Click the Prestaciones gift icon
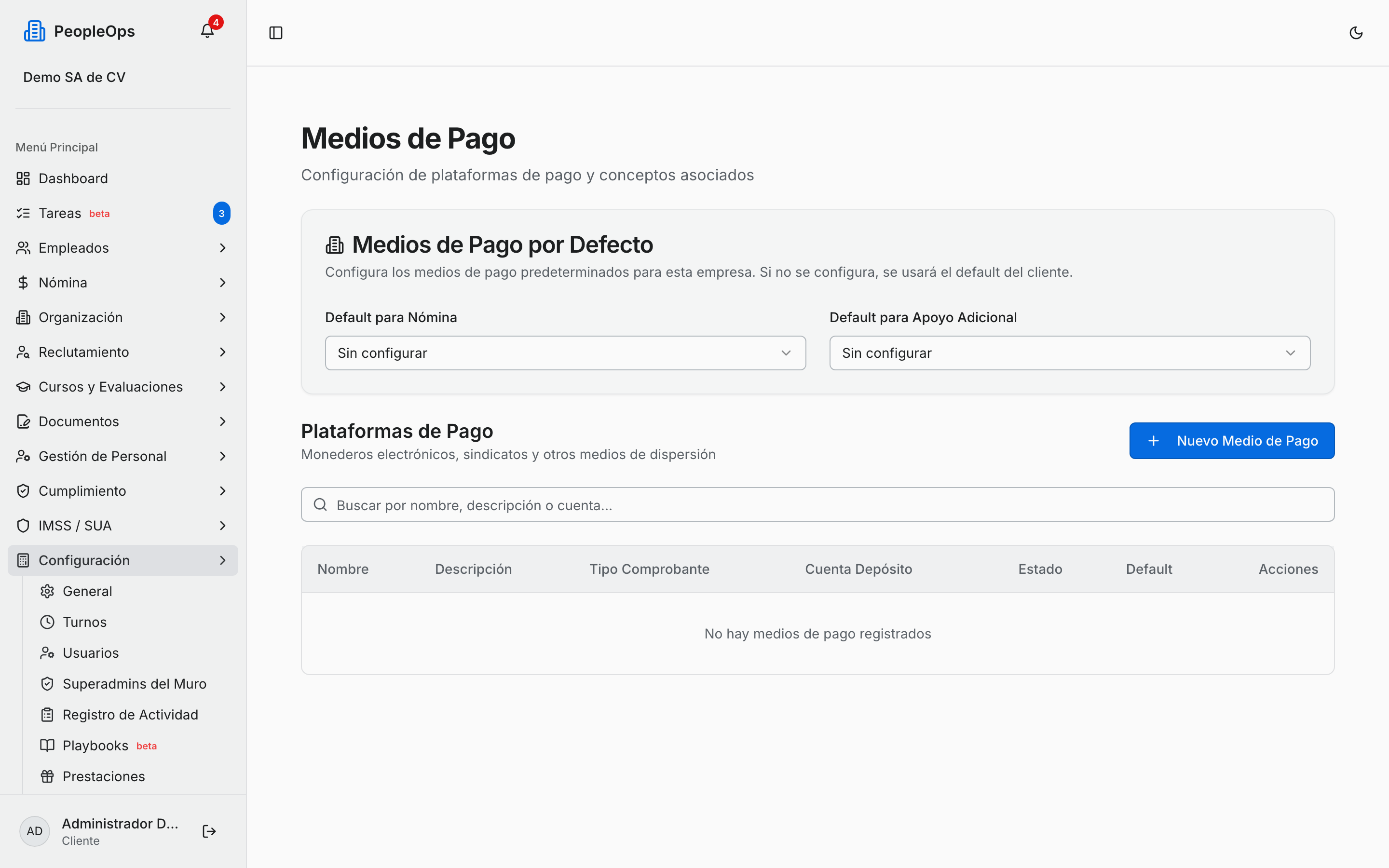The height and width of the screenshot is (868, 1389). pos(47,777)
